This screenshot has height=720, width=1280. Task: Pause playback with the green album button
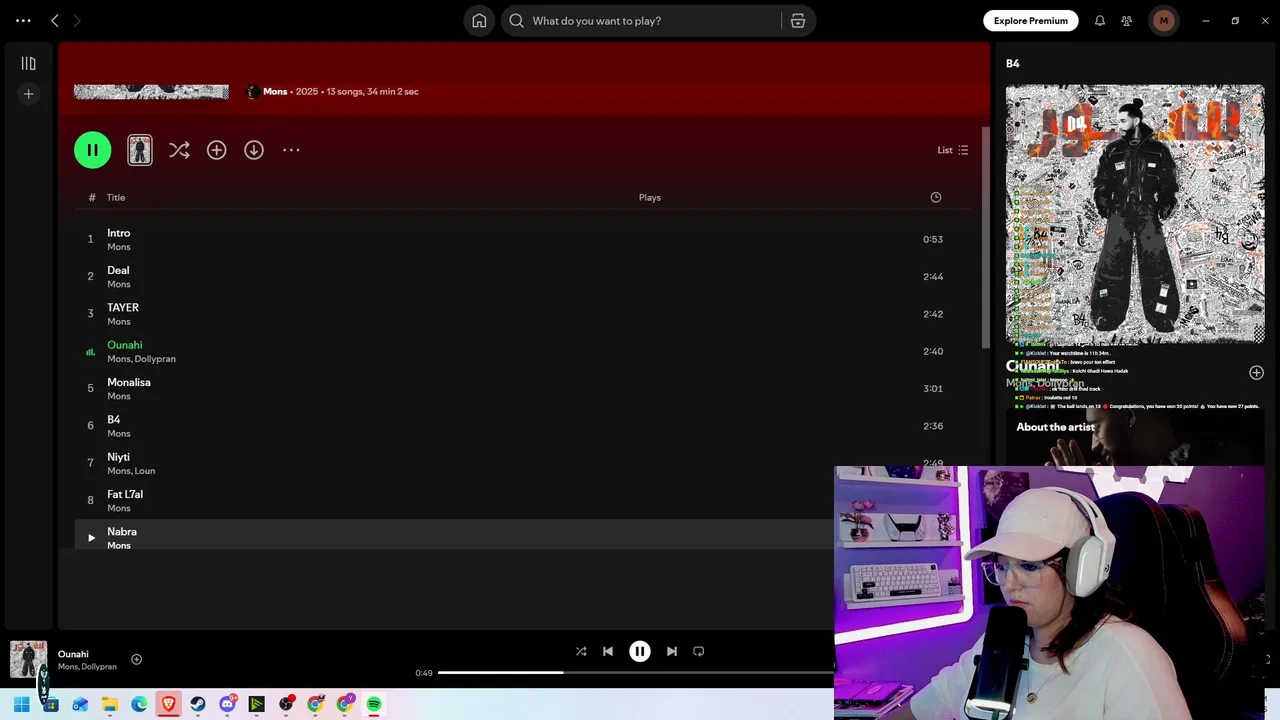pos(92,150)
